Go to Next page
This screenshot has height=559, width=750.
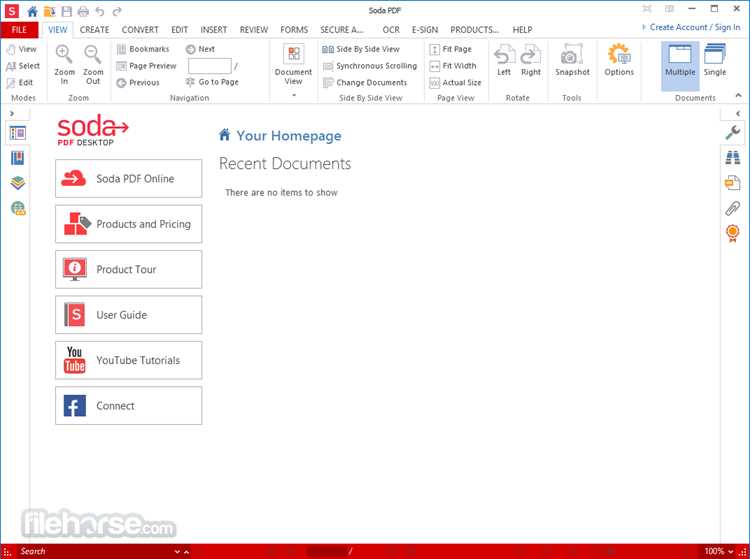200,49
